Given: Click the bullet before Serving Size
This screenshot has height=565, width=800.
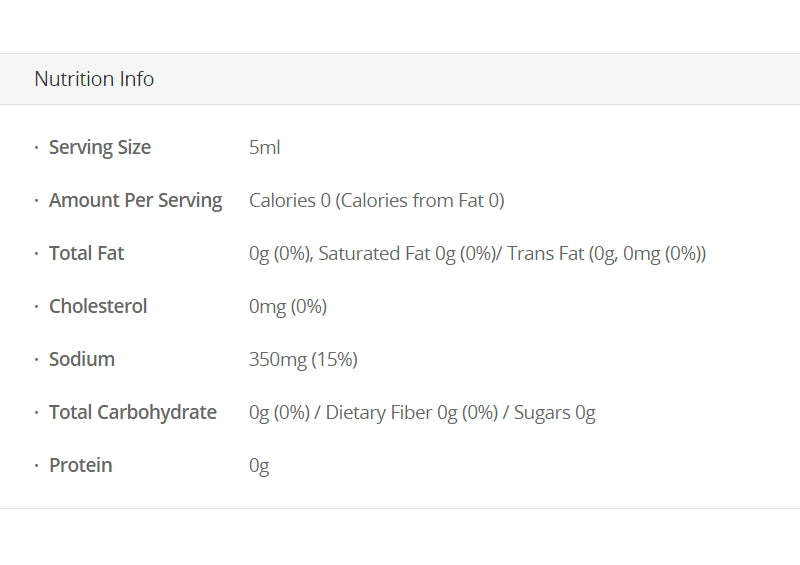Looking at the screenshot, I should (37, 148).
